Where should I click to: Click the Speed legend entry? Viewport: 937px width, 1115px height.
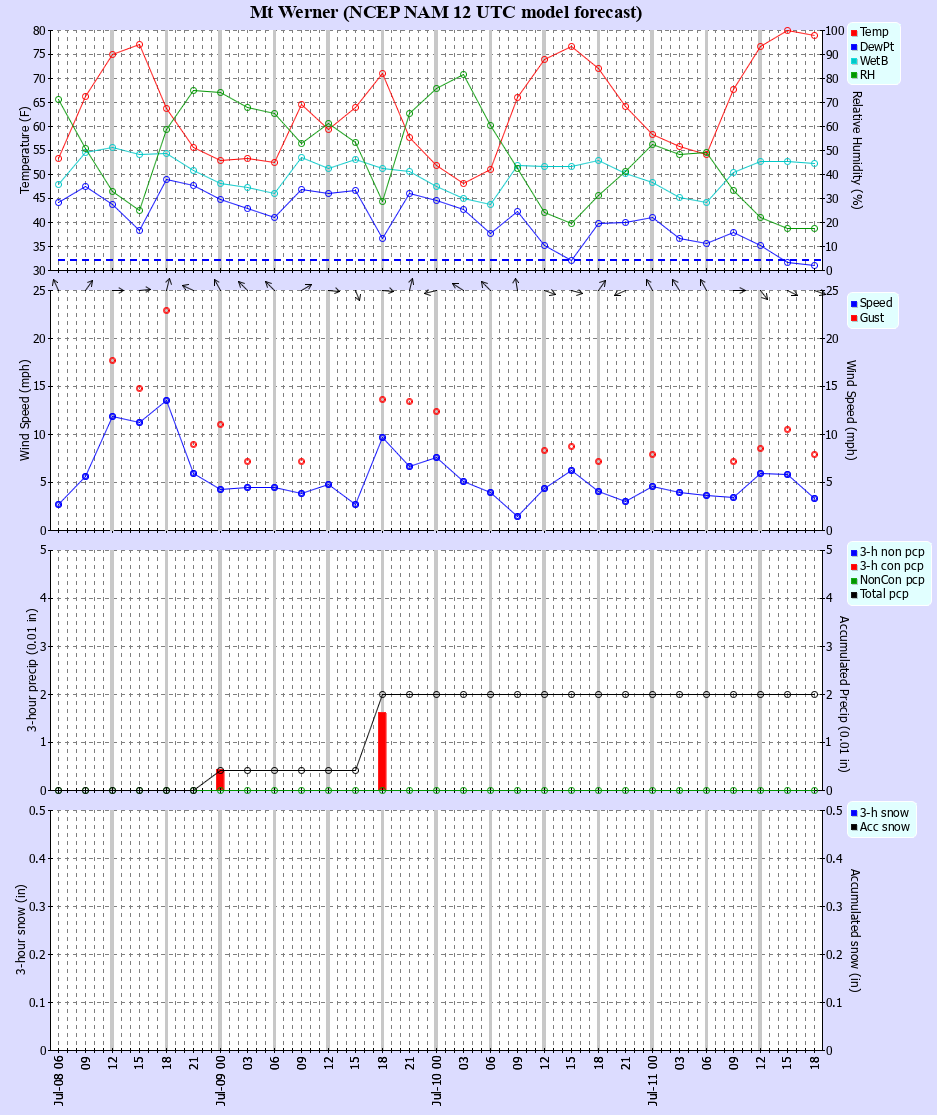click(x=871, y=303)
